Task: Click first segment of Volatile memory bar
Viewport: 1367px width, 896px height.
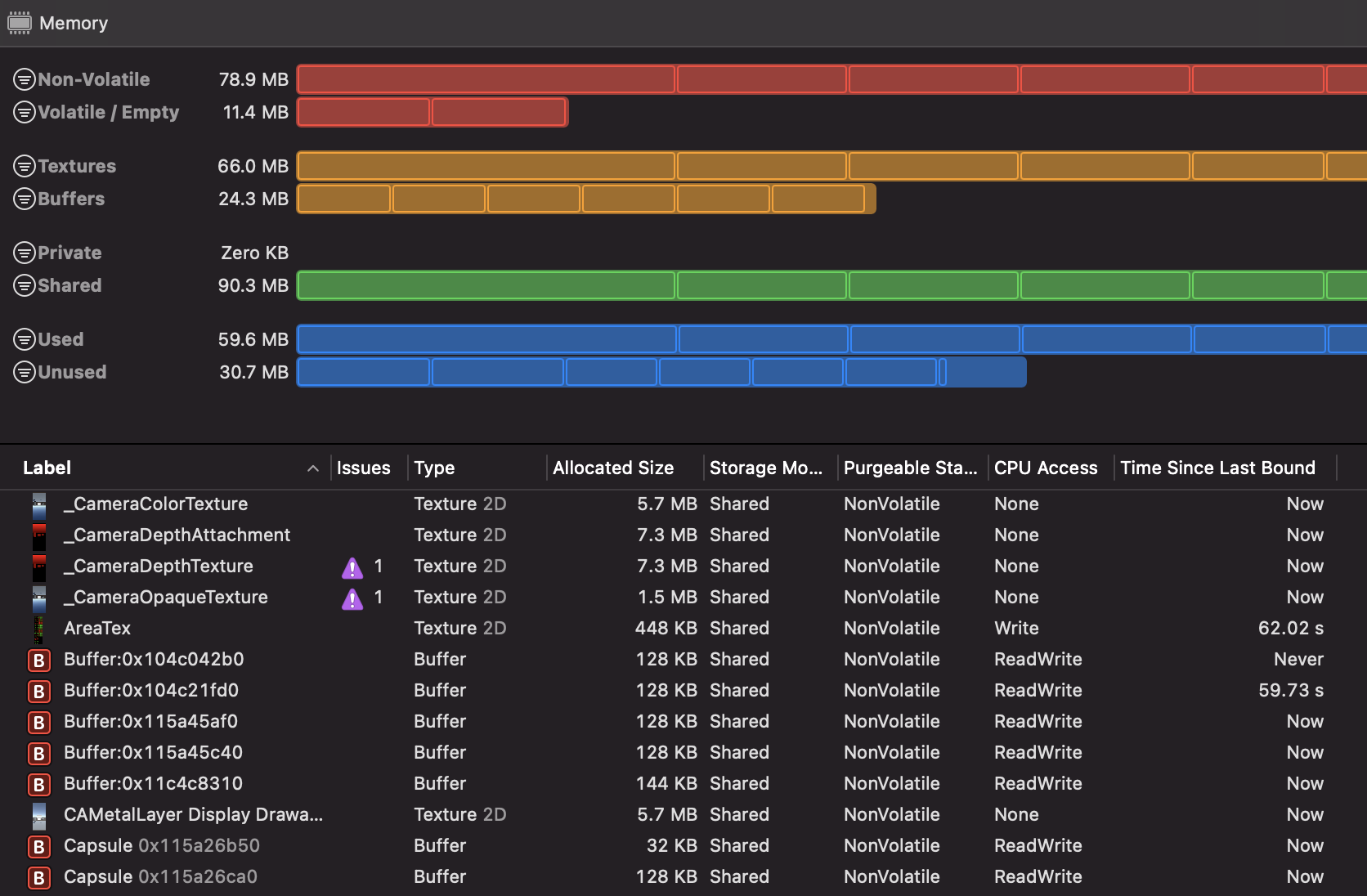Action: tap(364, 112)
